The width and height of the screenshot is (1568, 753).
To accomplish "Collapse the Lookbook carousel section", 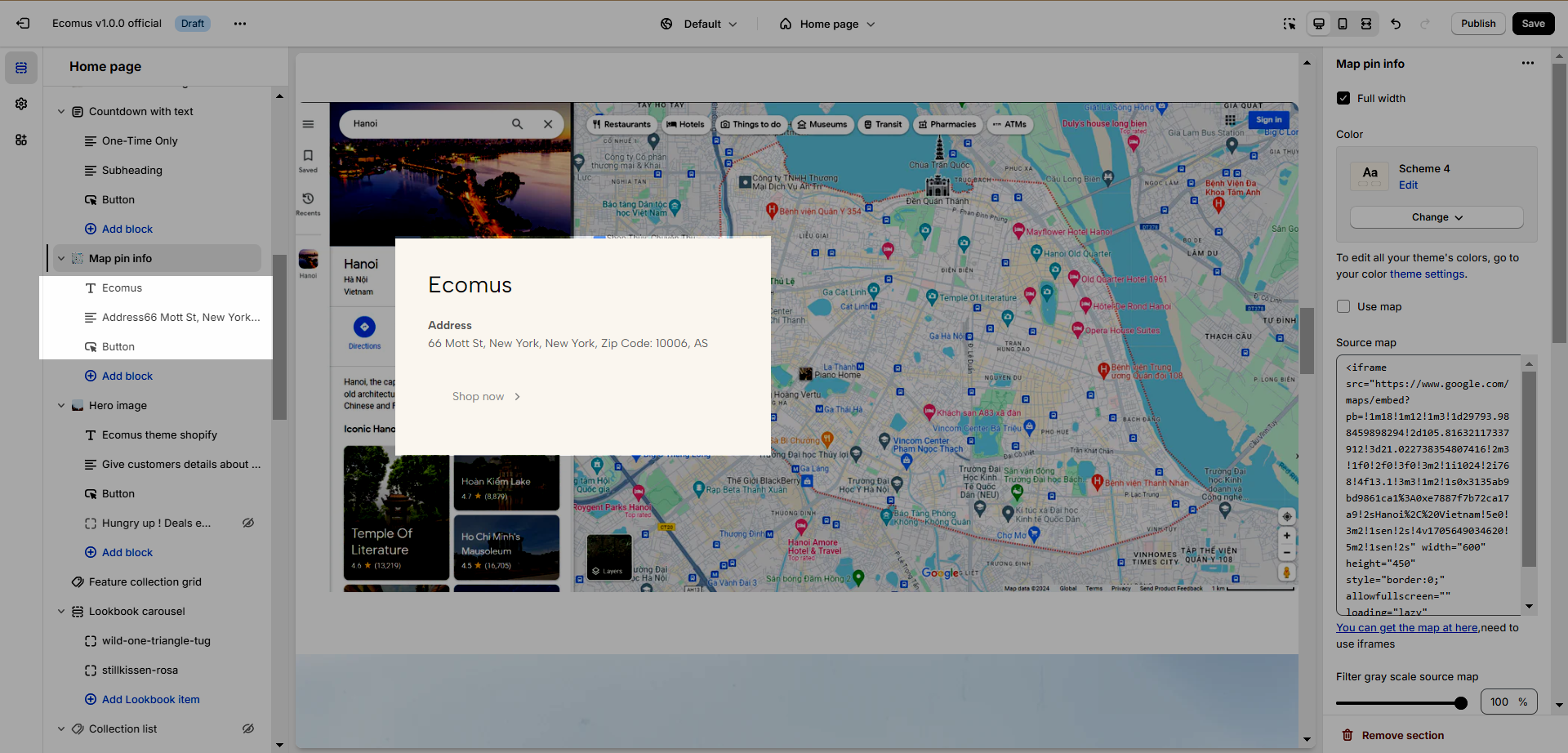I will coord(61,611).
